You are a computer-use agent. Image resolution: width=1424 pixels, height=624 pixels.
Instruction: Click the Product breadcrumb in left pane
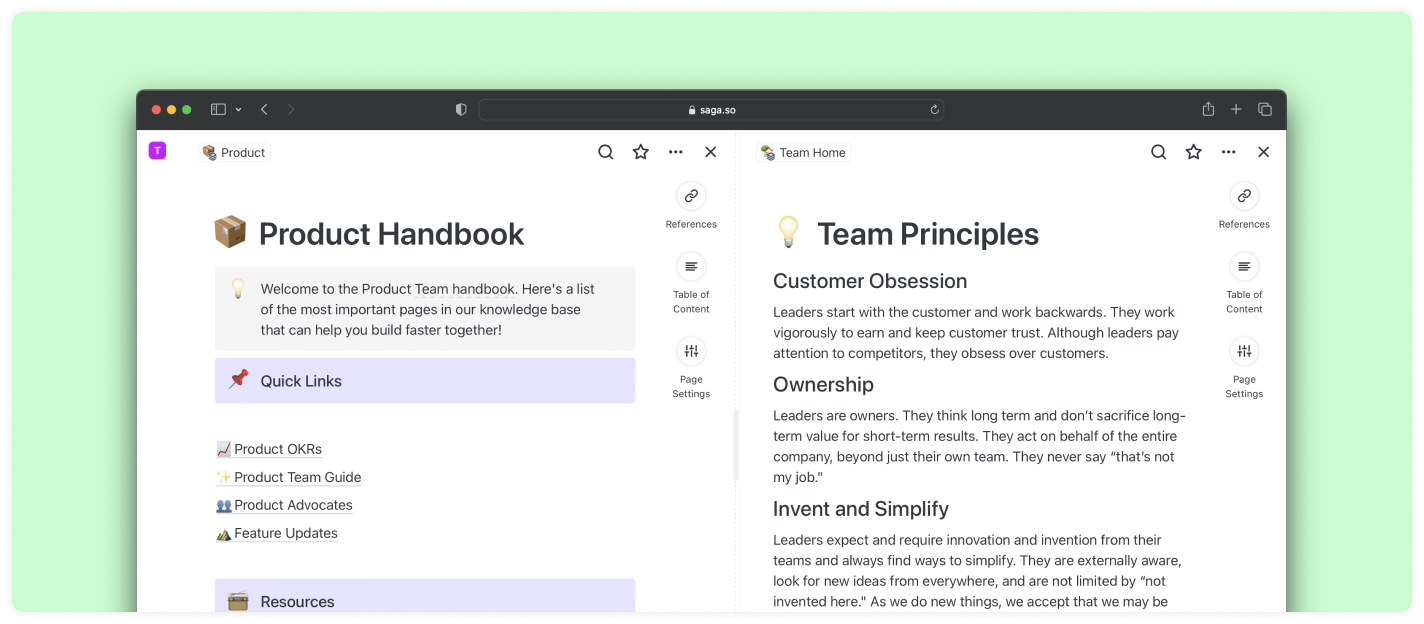point(235,153)
